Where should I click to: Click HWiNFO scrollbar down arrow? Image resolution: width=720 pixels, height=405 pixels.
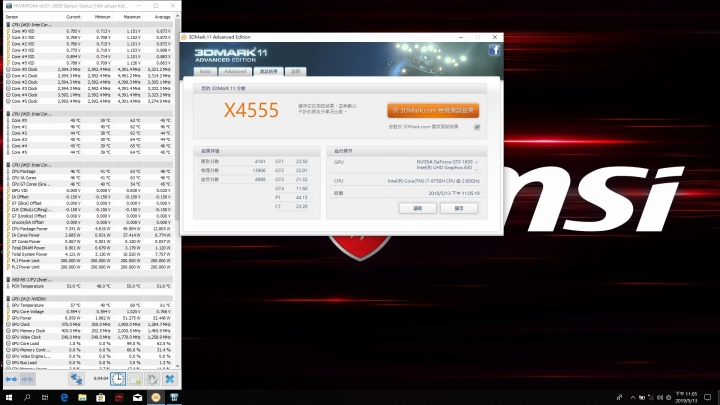point(177,366)
